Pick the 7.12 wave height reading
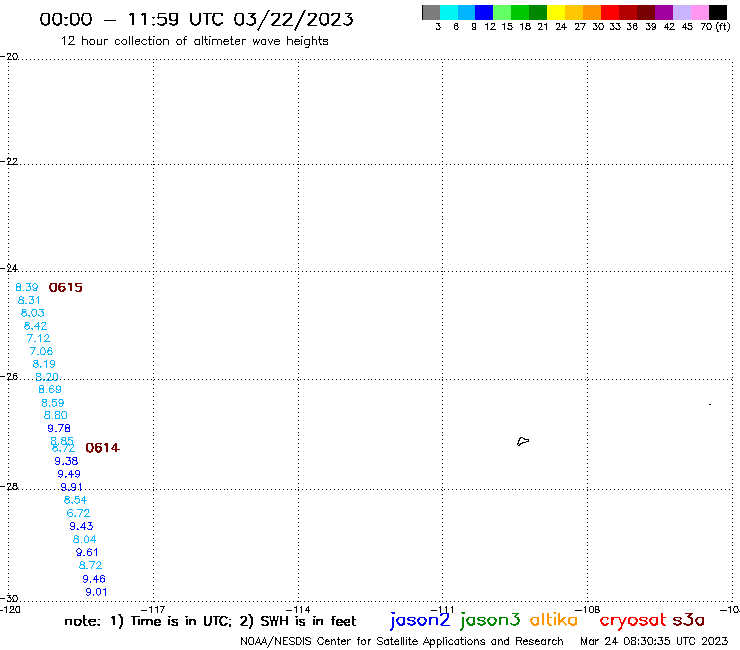The height and width of the screenshot is (650, 740). 38,338
